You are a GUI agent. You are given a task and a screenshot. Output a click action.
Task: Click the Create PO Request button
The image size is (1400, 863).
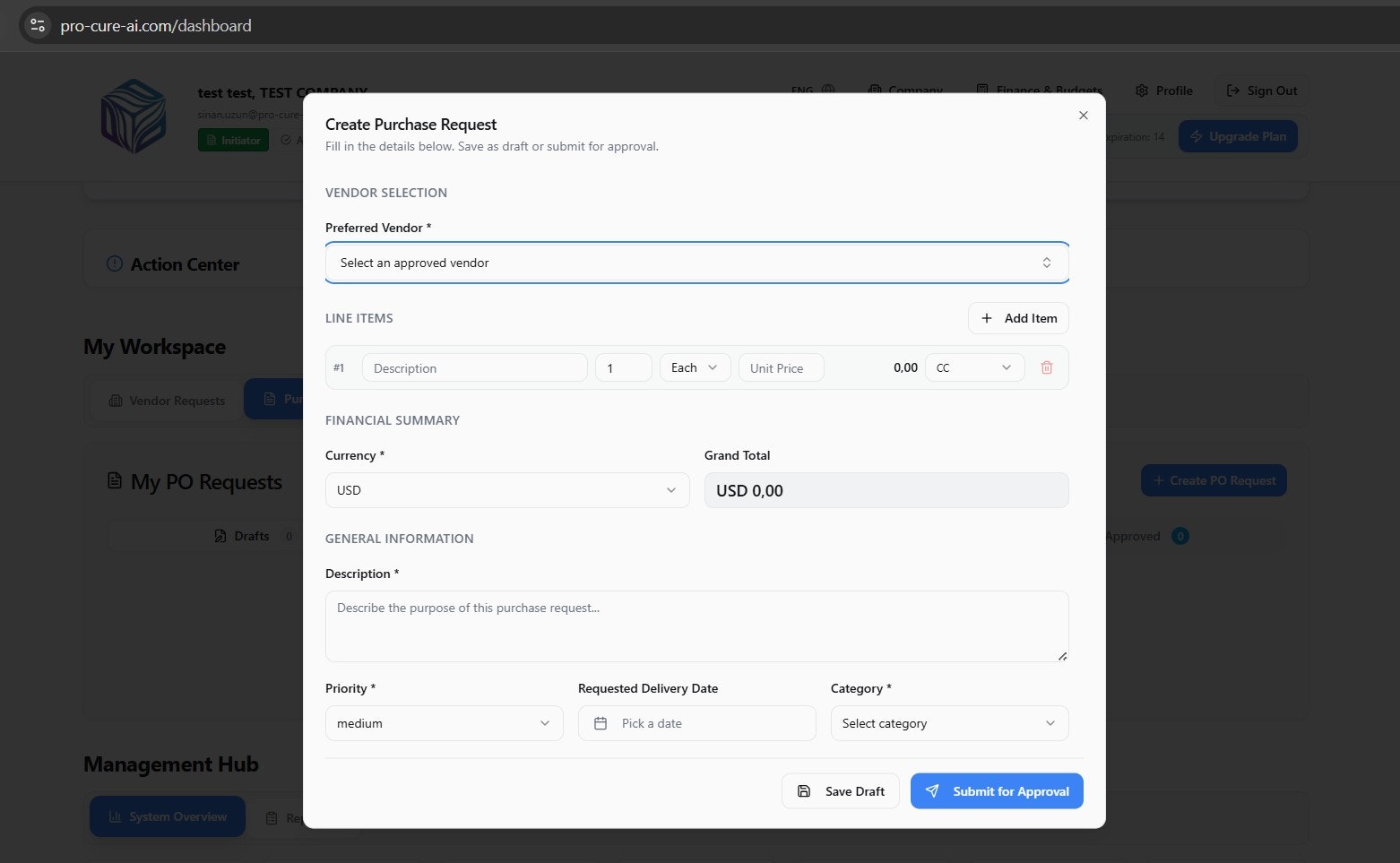(1214, 480)
